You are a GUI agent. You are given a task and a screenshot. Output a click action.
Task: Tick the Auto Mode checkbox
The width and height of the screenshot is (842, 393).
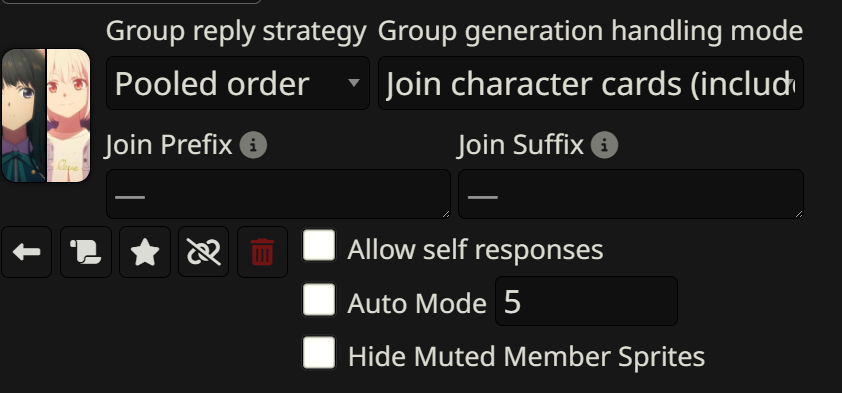click(x=319, y=299)
